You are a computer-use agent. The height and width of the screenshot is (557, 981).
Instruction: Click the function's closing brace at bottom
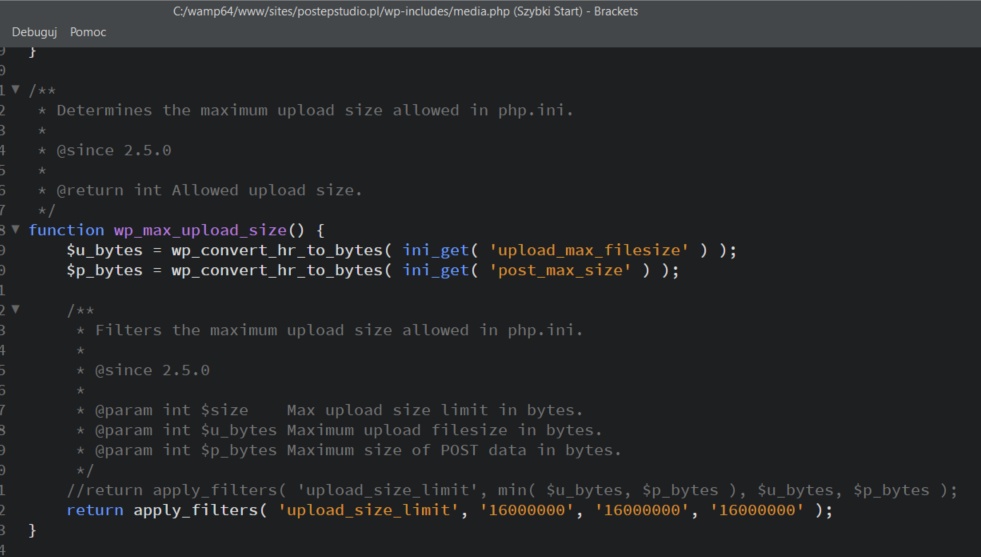click(x=33, y=530)
